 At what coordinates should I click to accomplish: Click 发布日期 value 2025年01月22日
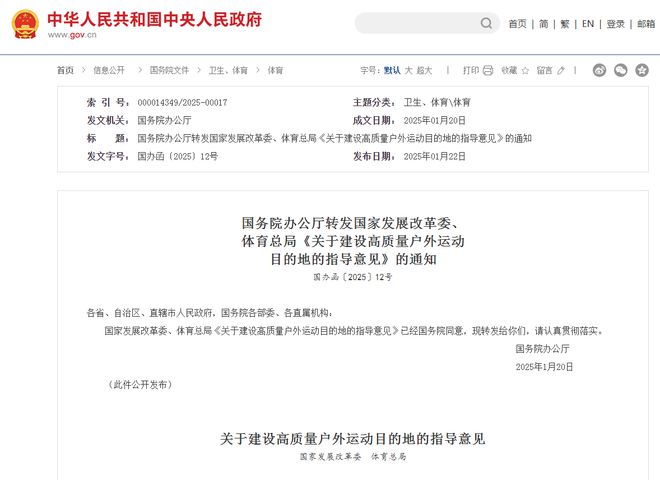click(434, 156)
